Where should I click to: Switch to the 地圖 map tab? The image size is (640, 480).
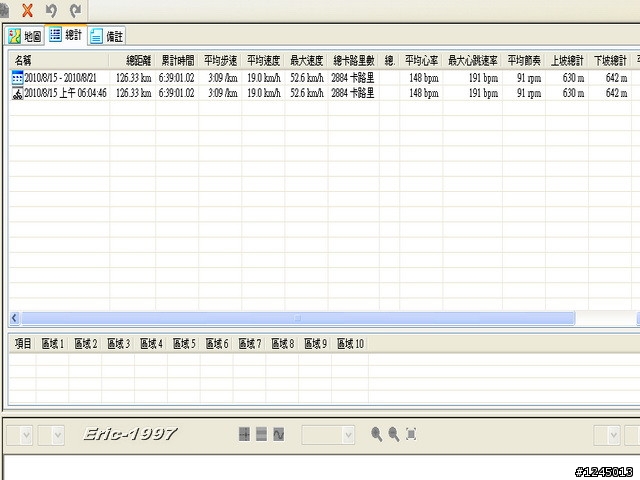(25, 36)
